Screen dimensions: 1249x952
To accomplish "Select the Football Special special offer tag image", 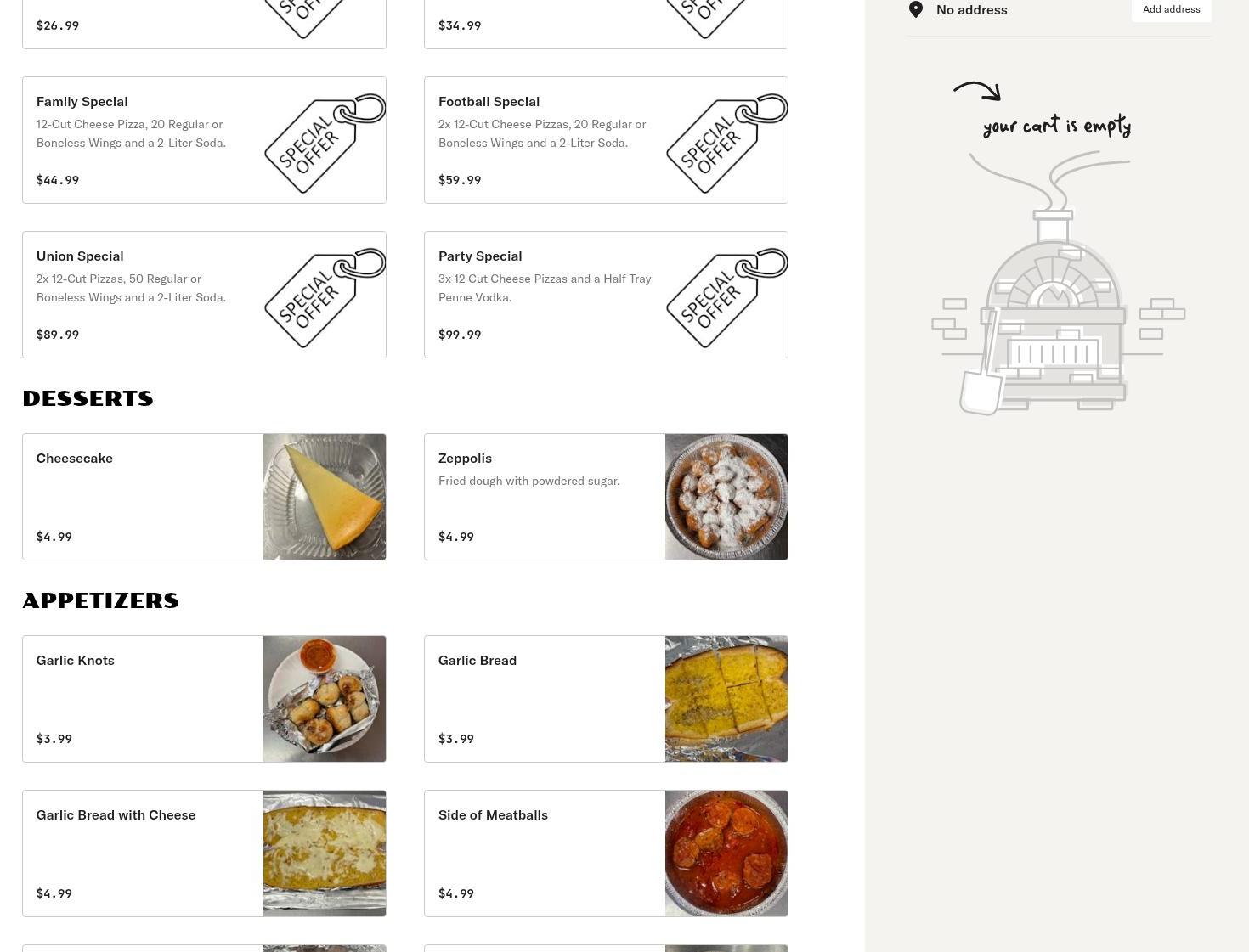I will [726, 140].
